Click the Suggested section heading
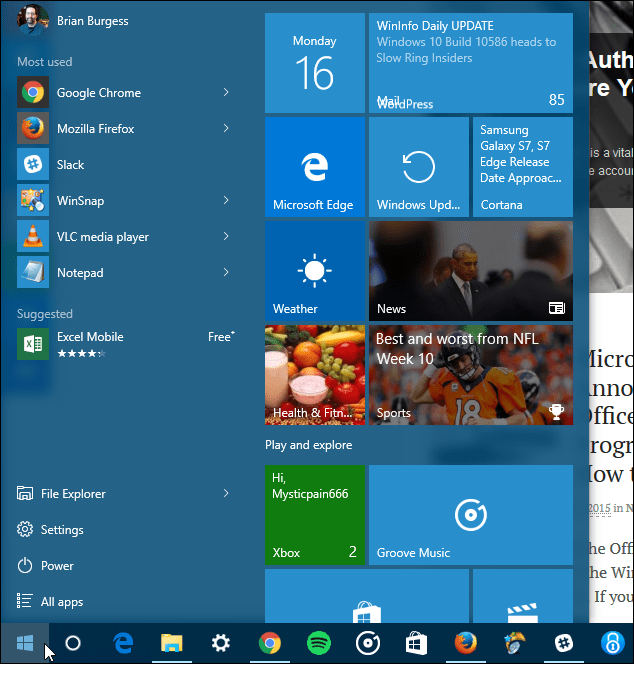Viewport: 634px width, 675px height. [x=45, y=314]
